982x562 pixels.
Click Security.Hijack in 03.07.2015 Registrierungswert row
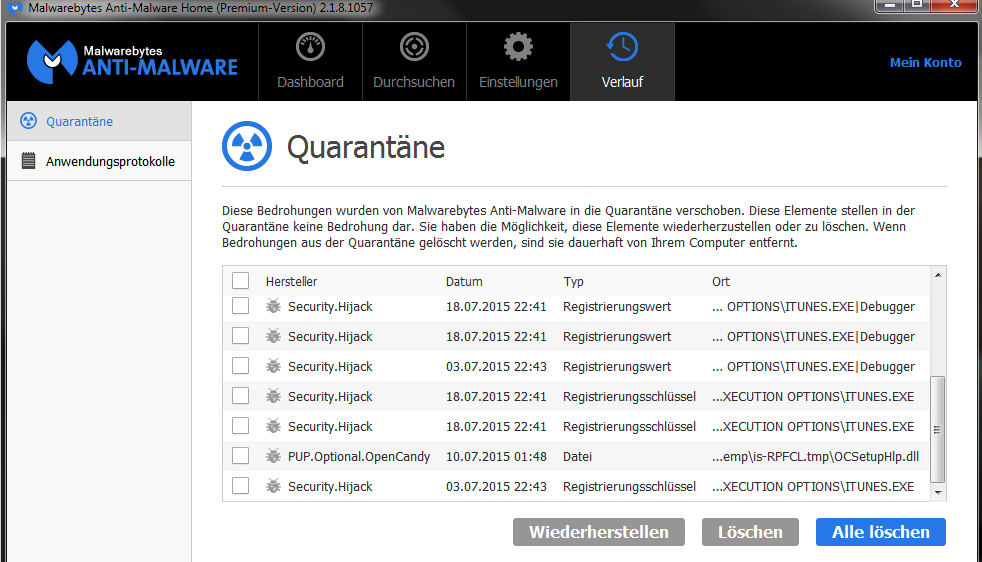coord(330,367)
